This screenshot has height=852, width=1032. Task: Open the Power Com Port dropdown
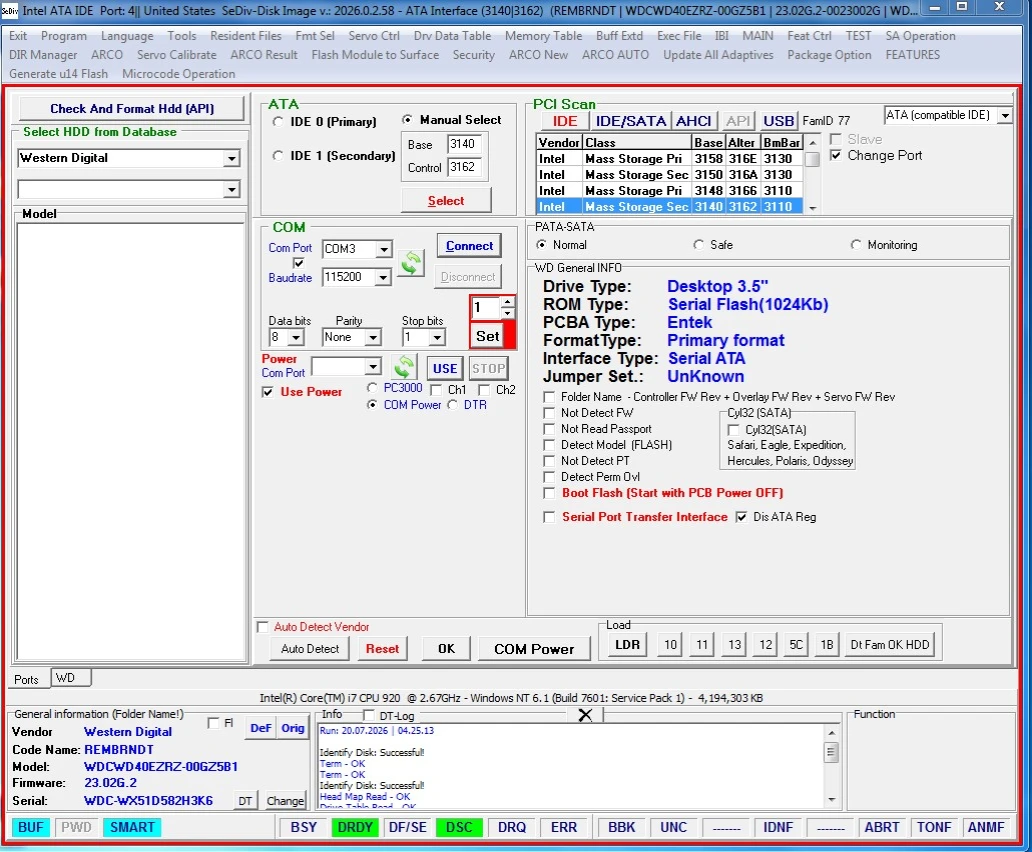pyautogui.click(x=373, y=366)
